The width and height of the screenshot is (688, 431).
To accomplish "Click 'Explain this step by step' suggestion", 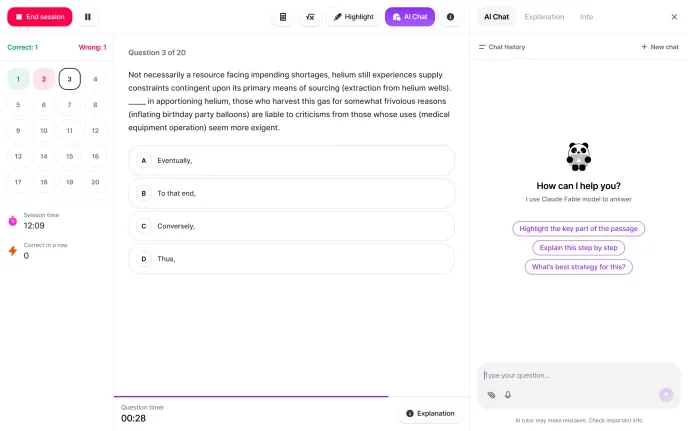I will pyautogui.click(x=578, y=248).
